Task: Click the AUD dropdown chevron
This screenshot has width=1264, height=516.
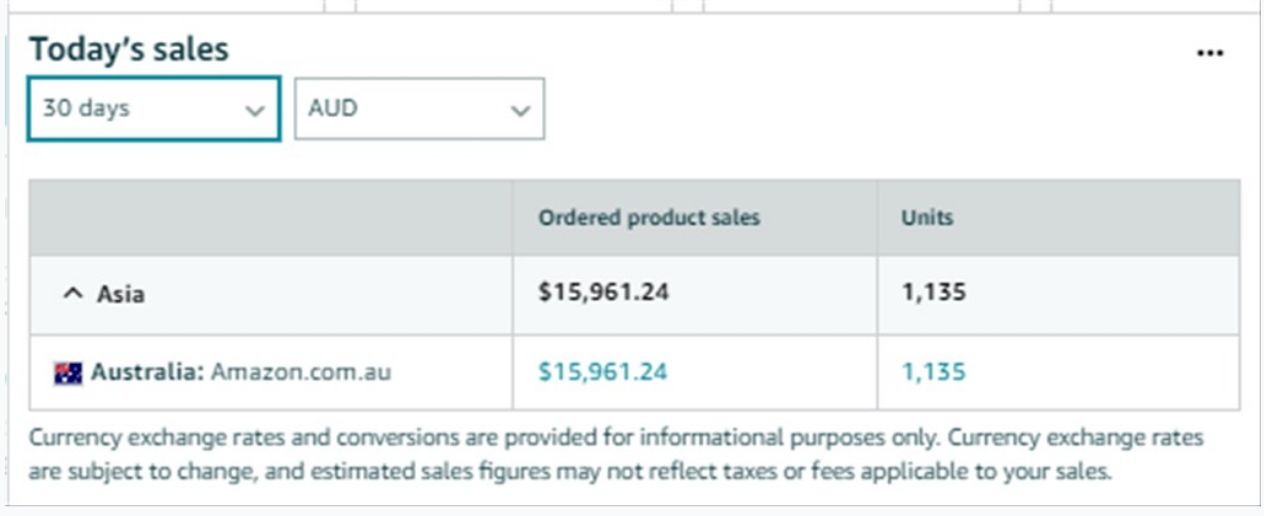Action: (x=520, y=110)
